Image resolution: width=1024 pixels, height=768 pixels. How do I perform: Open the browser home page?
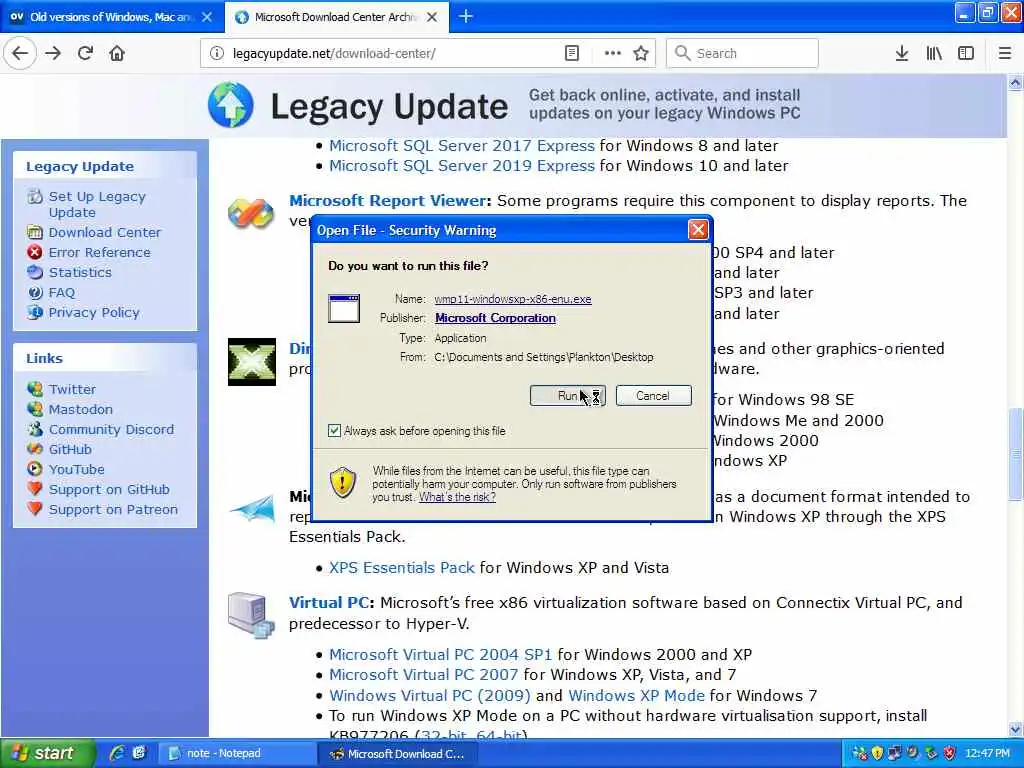point(117,53)
